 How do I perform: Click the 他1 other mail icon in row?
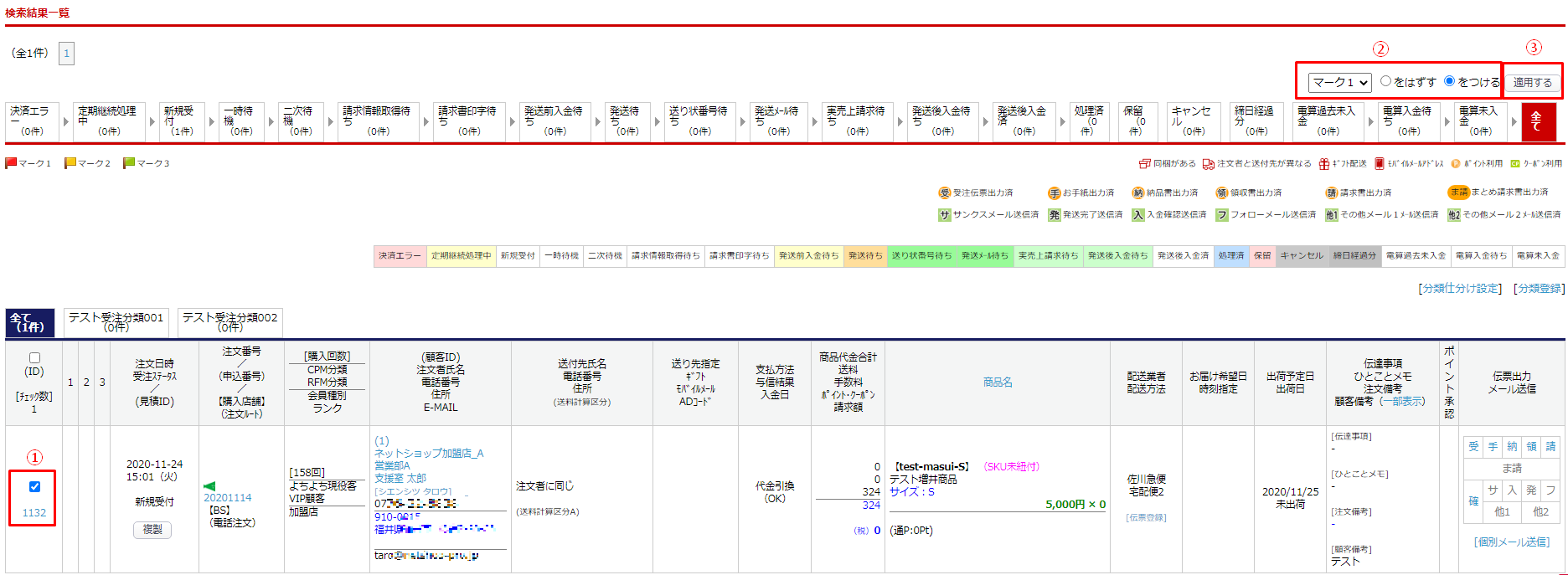tap(1503, 511)
